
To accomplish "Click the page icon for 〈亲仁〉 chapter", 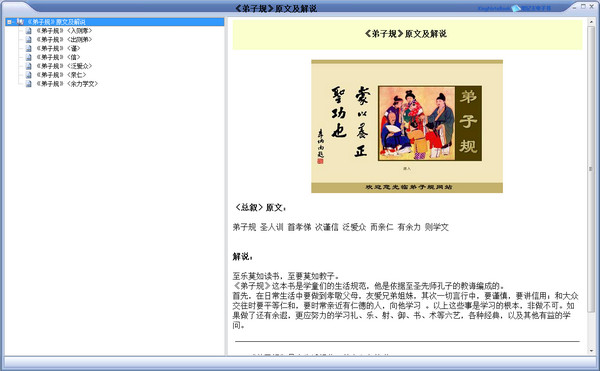I will click(x=29, y=75).
